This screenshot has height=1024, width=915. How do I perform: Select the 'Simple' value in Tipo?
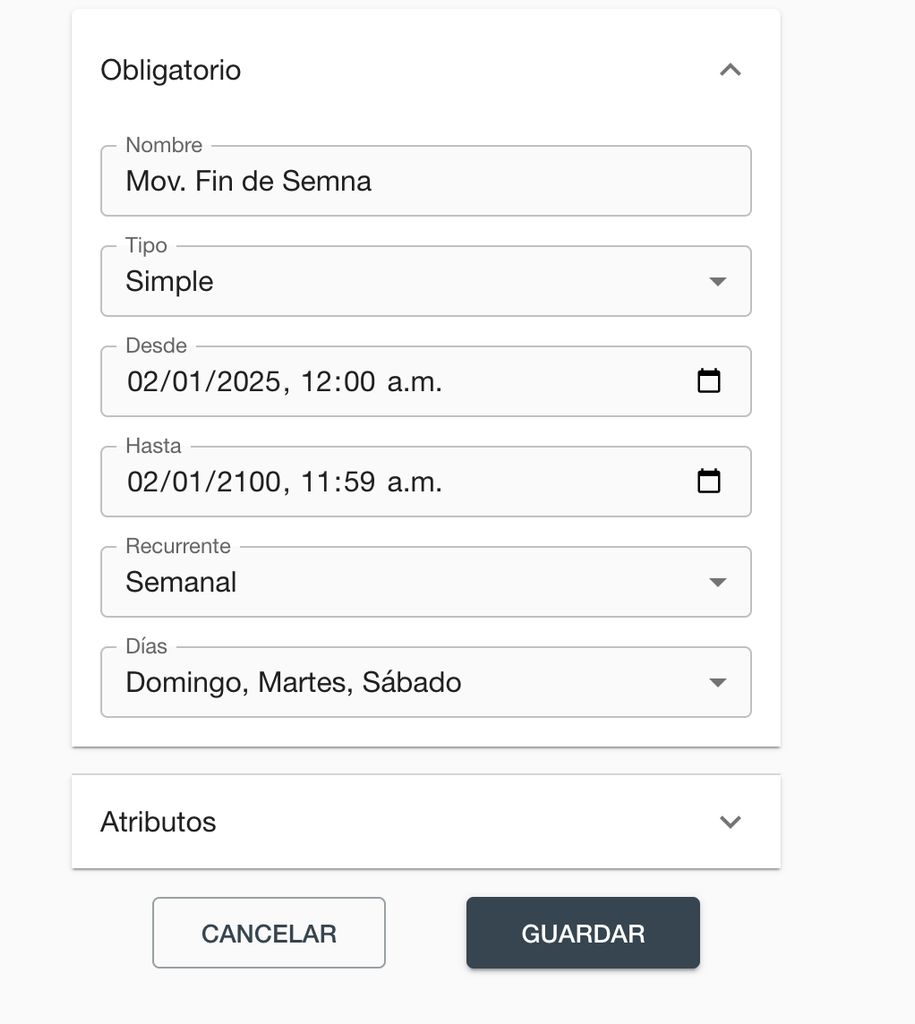[x=170, y=282]
